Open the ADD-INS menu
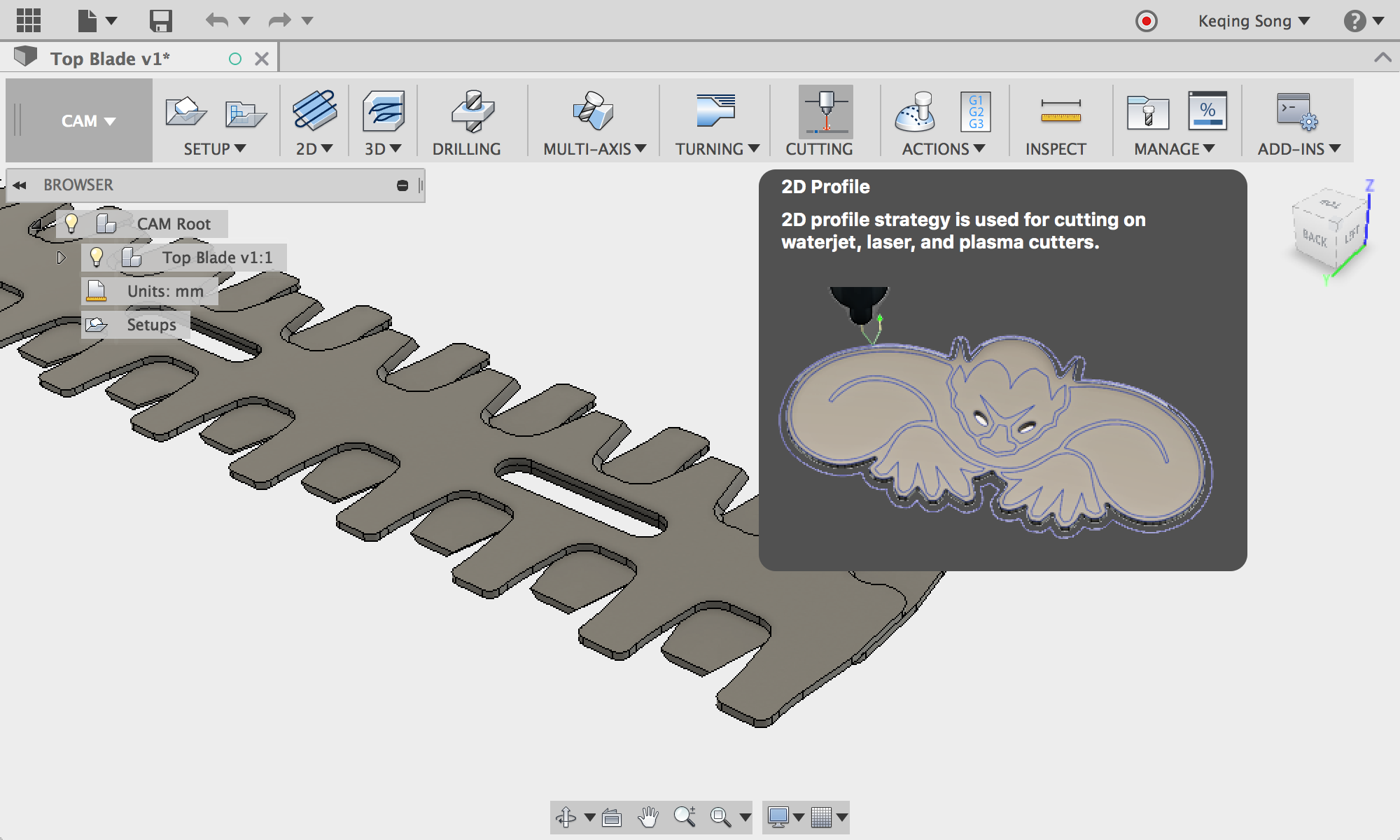 point(1298,149)
